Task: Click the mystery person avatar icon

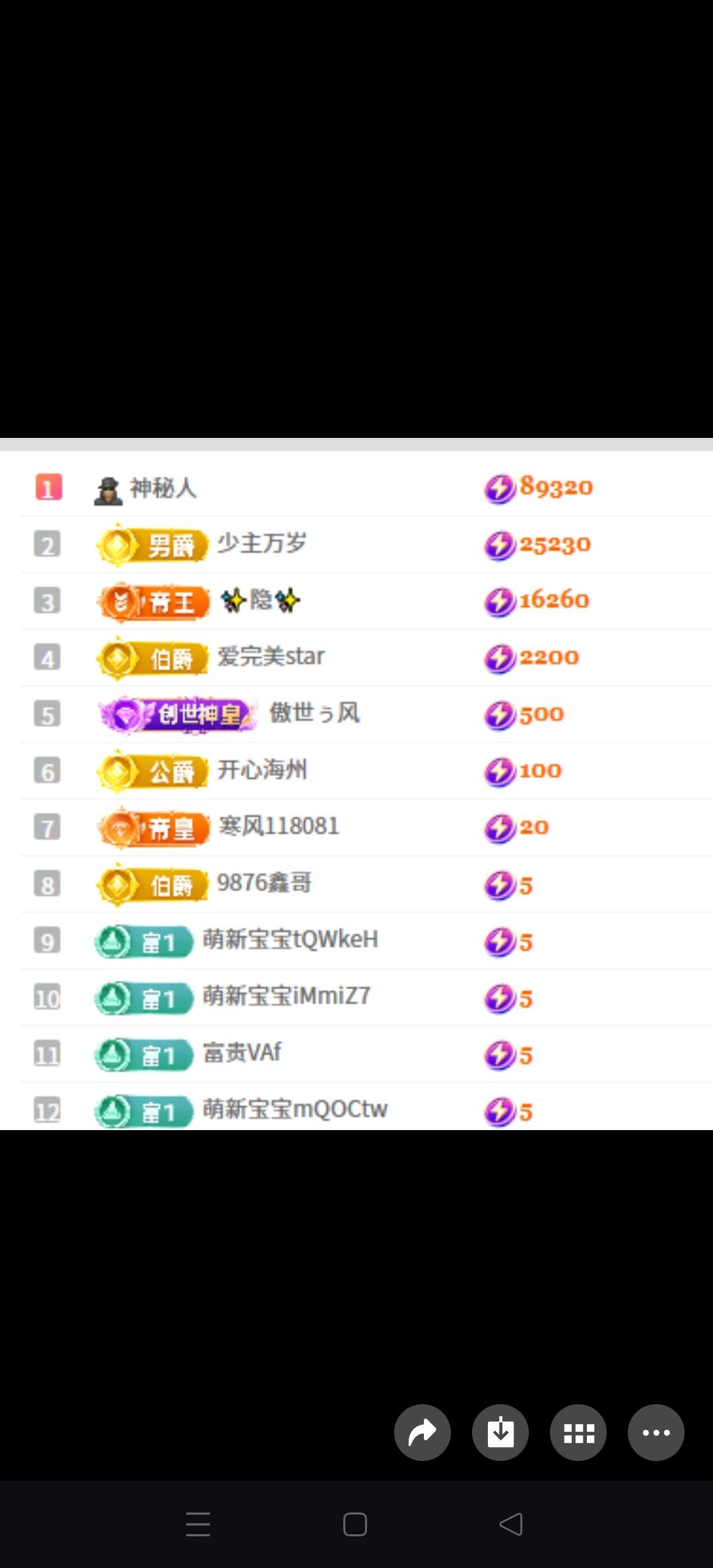Action: pyautogui.click(x=108, y=491)
